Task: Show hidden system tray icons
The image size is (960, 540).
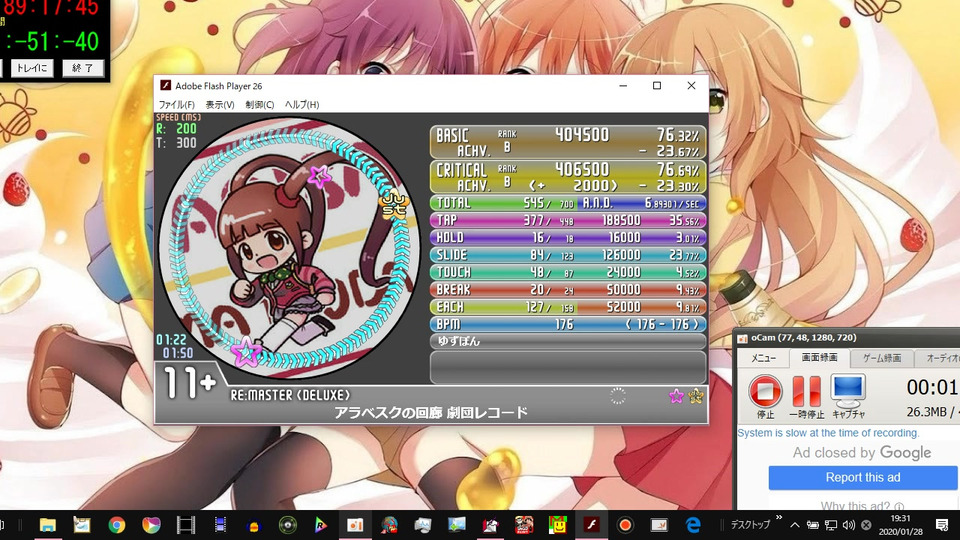Action: pyautogui.click(x=794, y=525)
